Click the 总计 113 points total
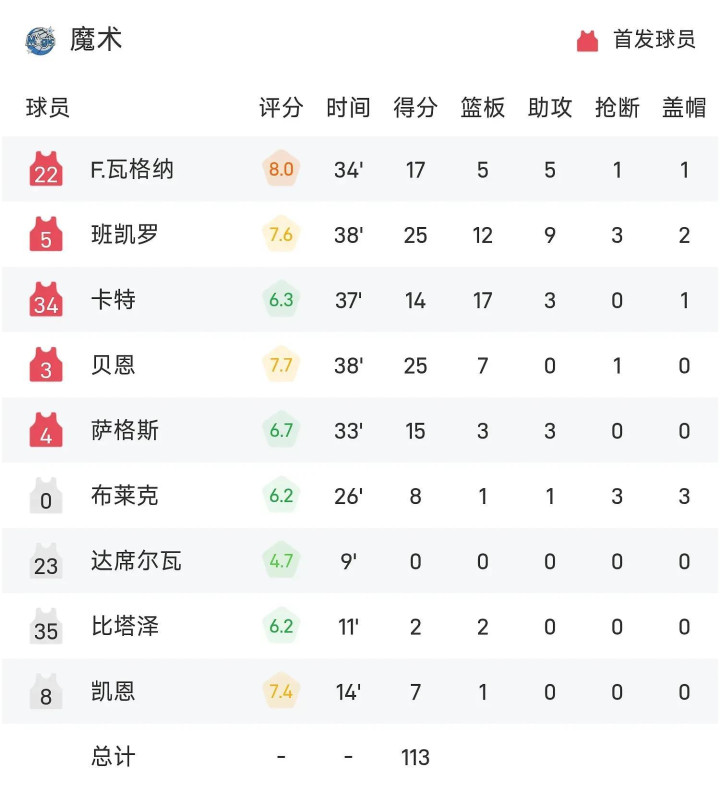 tap(415, 757)
